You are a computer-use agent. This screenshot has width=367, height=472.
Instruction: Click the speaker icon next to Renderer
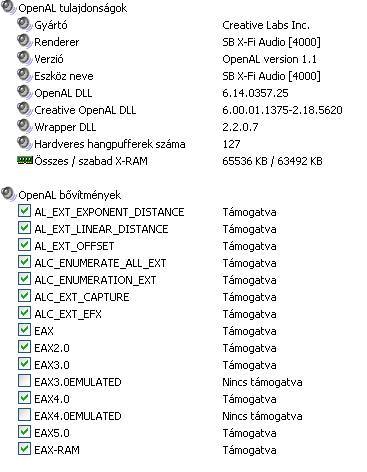[x=24, y=41]
